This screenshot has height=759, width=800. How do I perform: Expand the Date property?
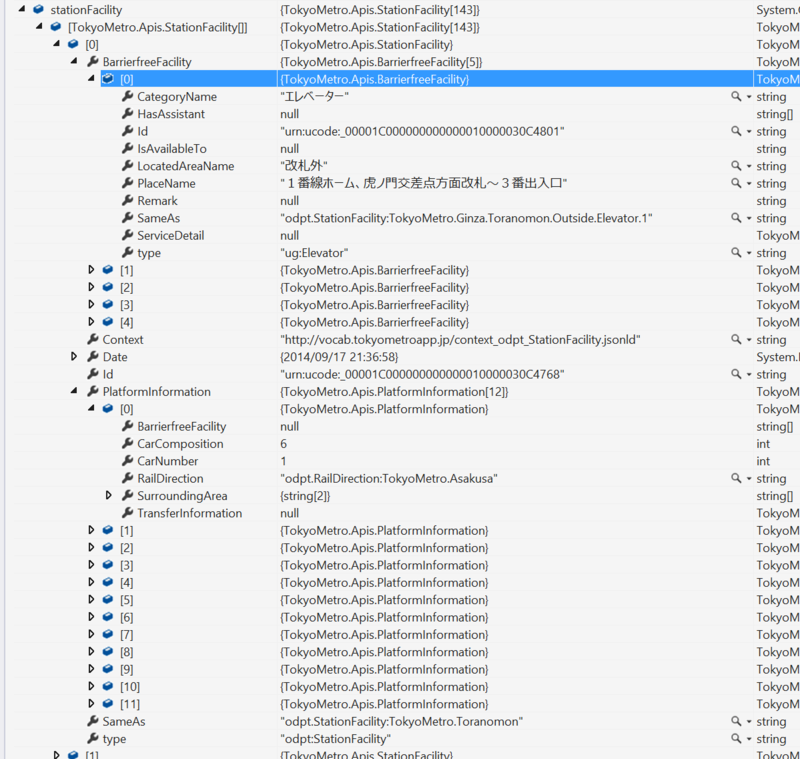[x=74, y=356]
